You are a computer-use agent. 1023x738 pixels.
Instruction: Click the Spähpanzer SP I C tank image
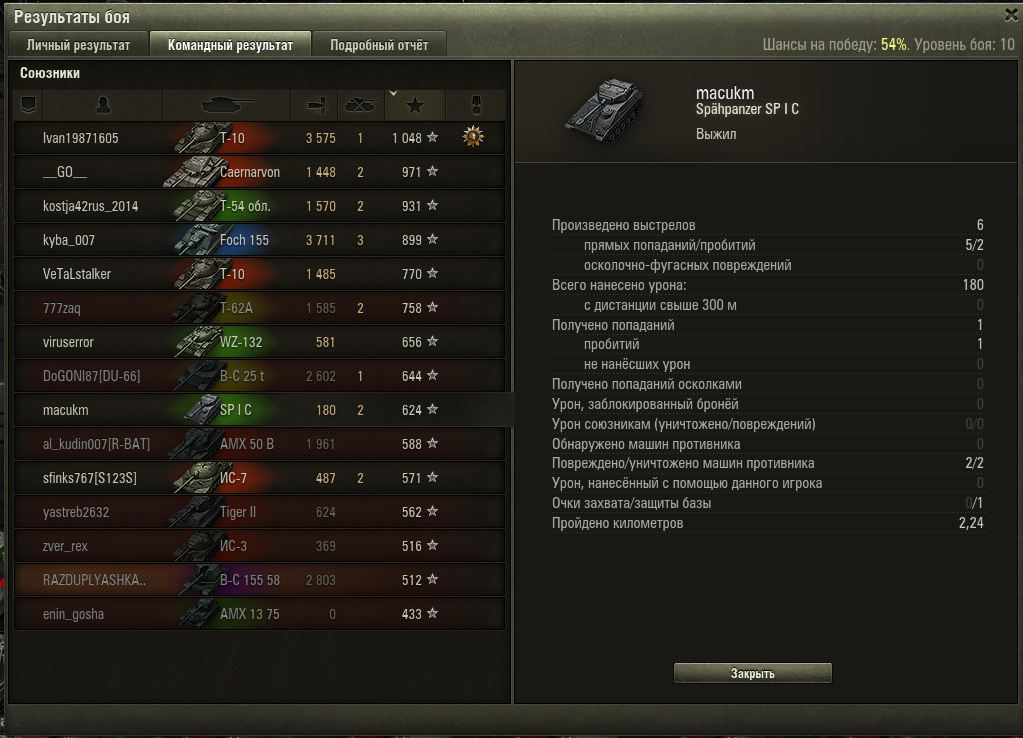pos(605,110)
